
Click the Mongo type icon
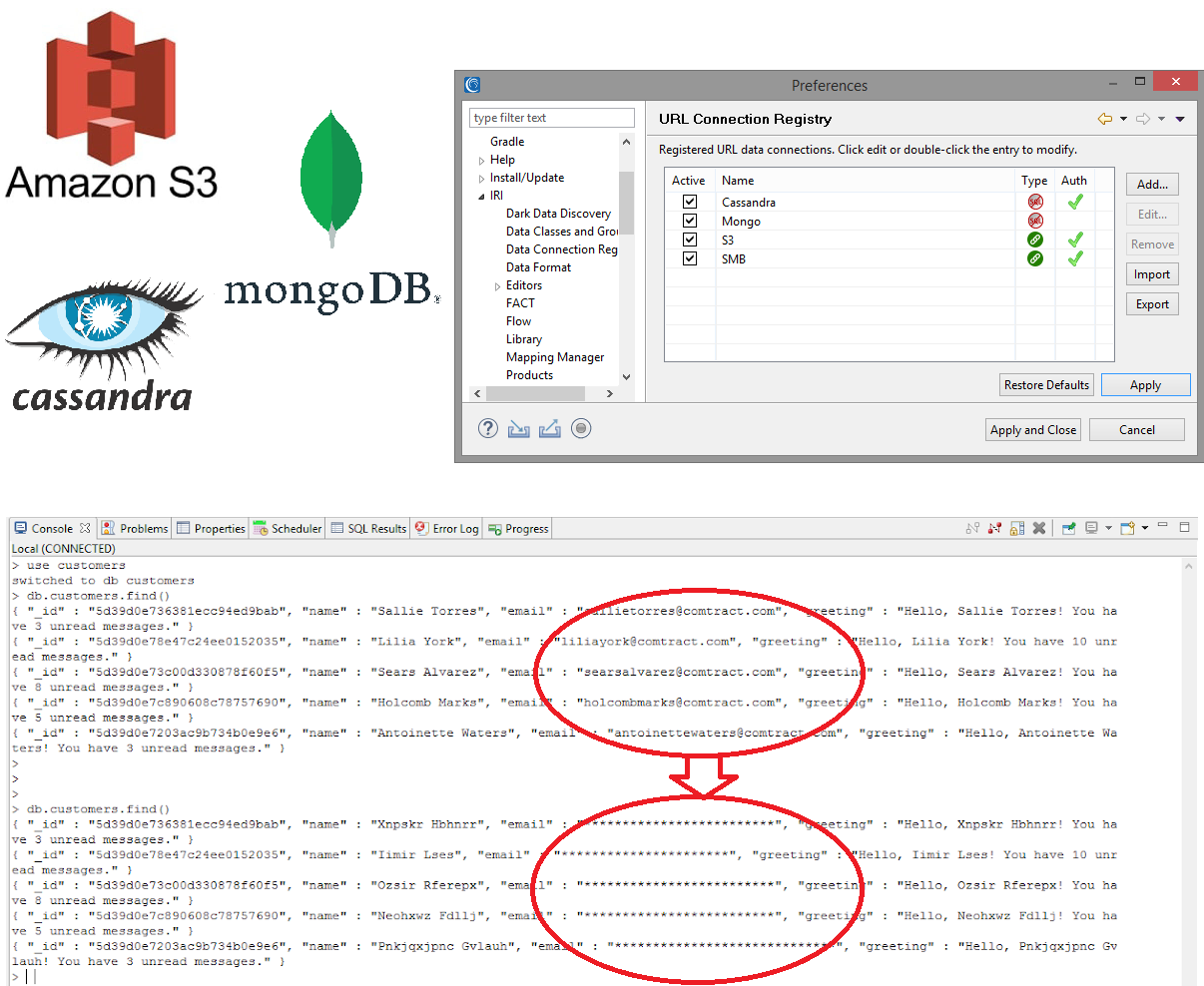pyautogui.click(x=1035, y=221)
